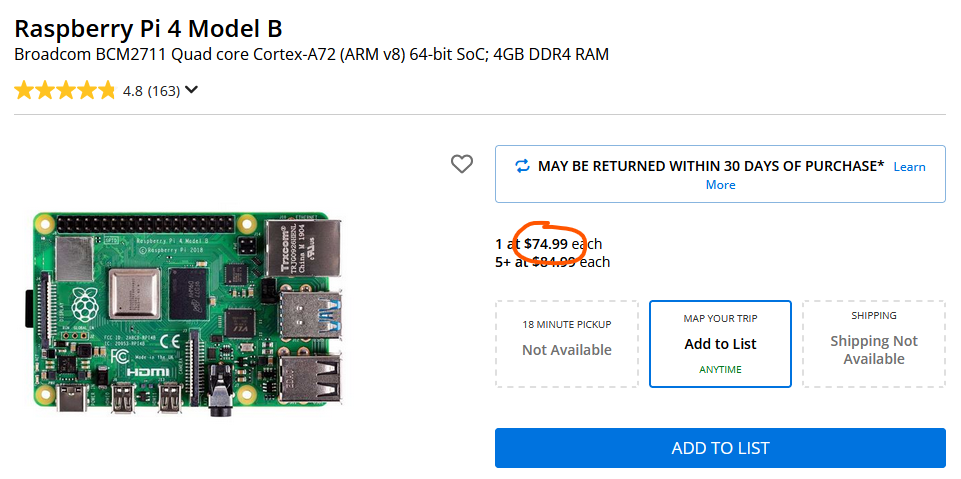Click the heart wishlist icon
Viewport: 961px width, 479px height.
click(461, 164)
